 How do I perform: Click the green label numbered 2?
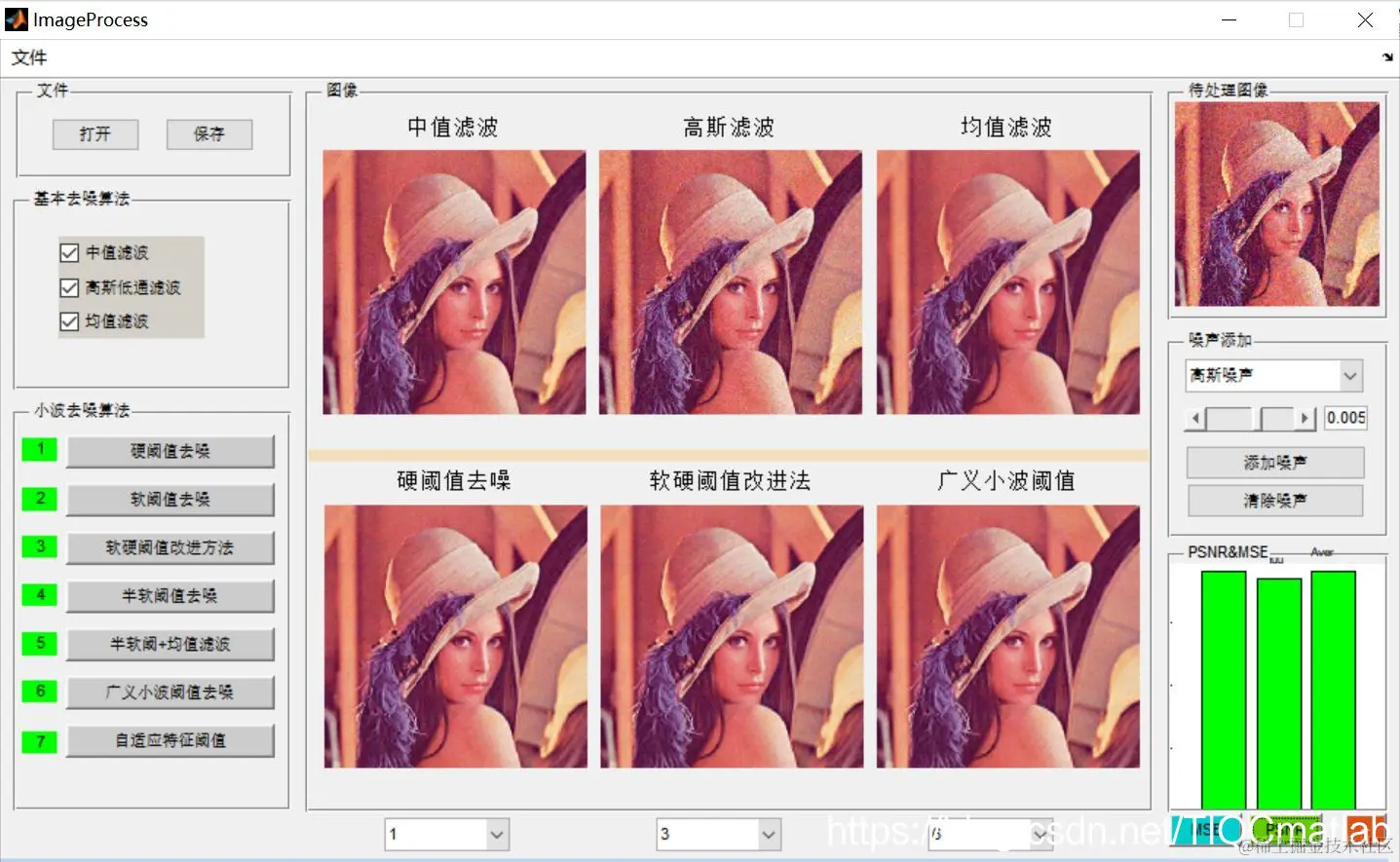40,498
